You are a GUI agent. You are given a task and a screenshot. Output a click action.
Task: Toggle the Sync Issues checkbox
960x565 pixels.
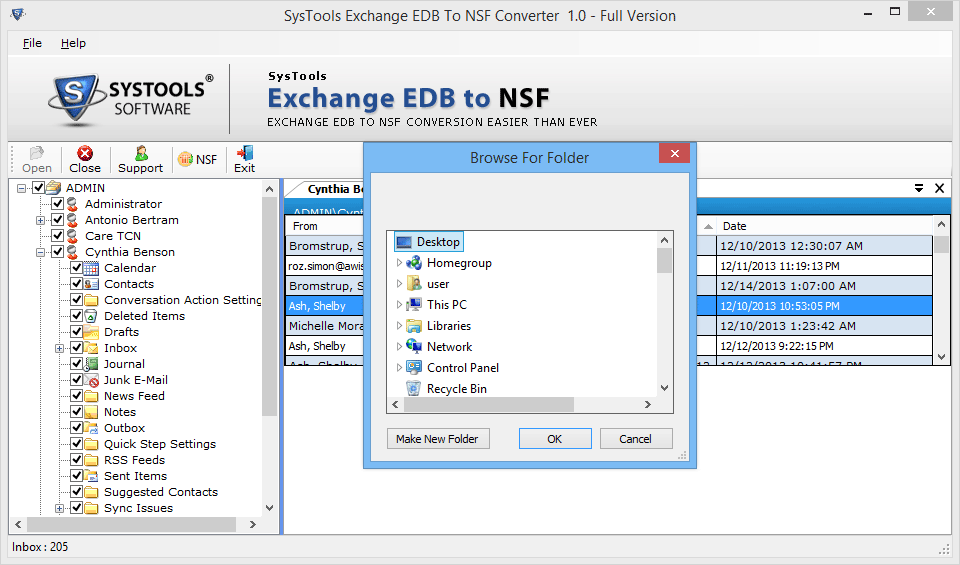(77, 508)
